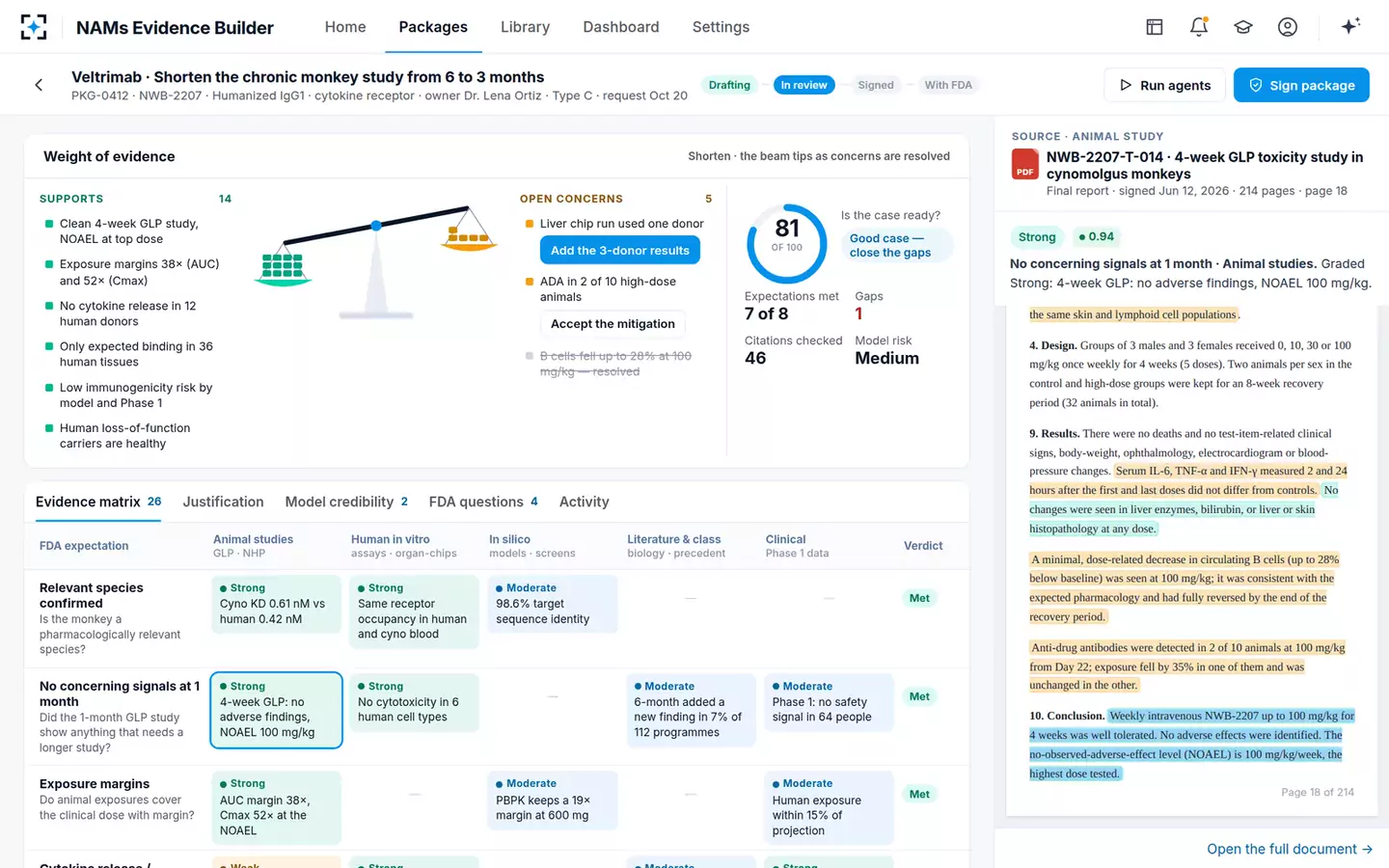Open the Activity tab
The image size is (1389, 868).
click(x=585, y=502)
